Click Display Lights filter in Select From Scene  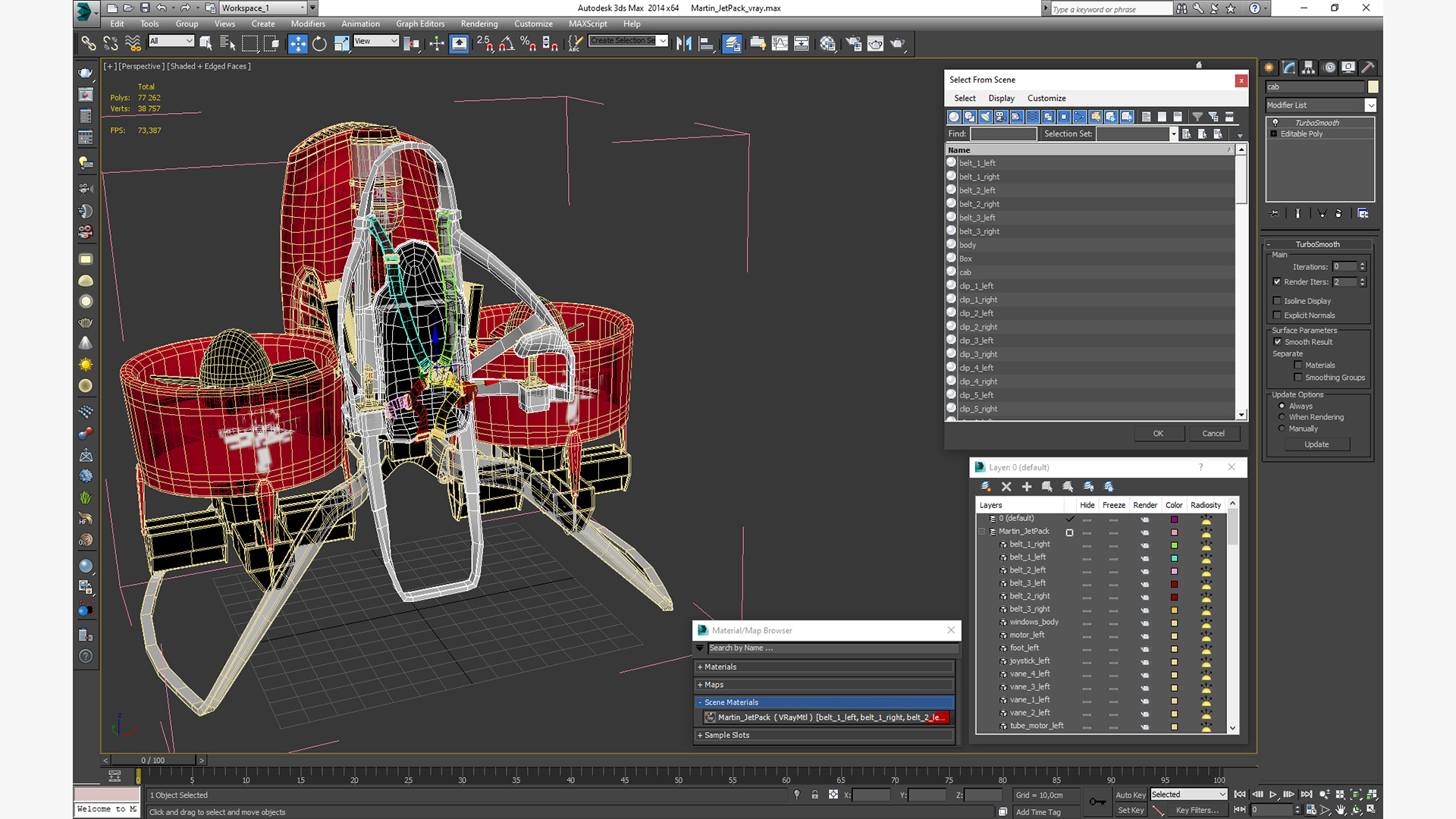click(985, 117)
